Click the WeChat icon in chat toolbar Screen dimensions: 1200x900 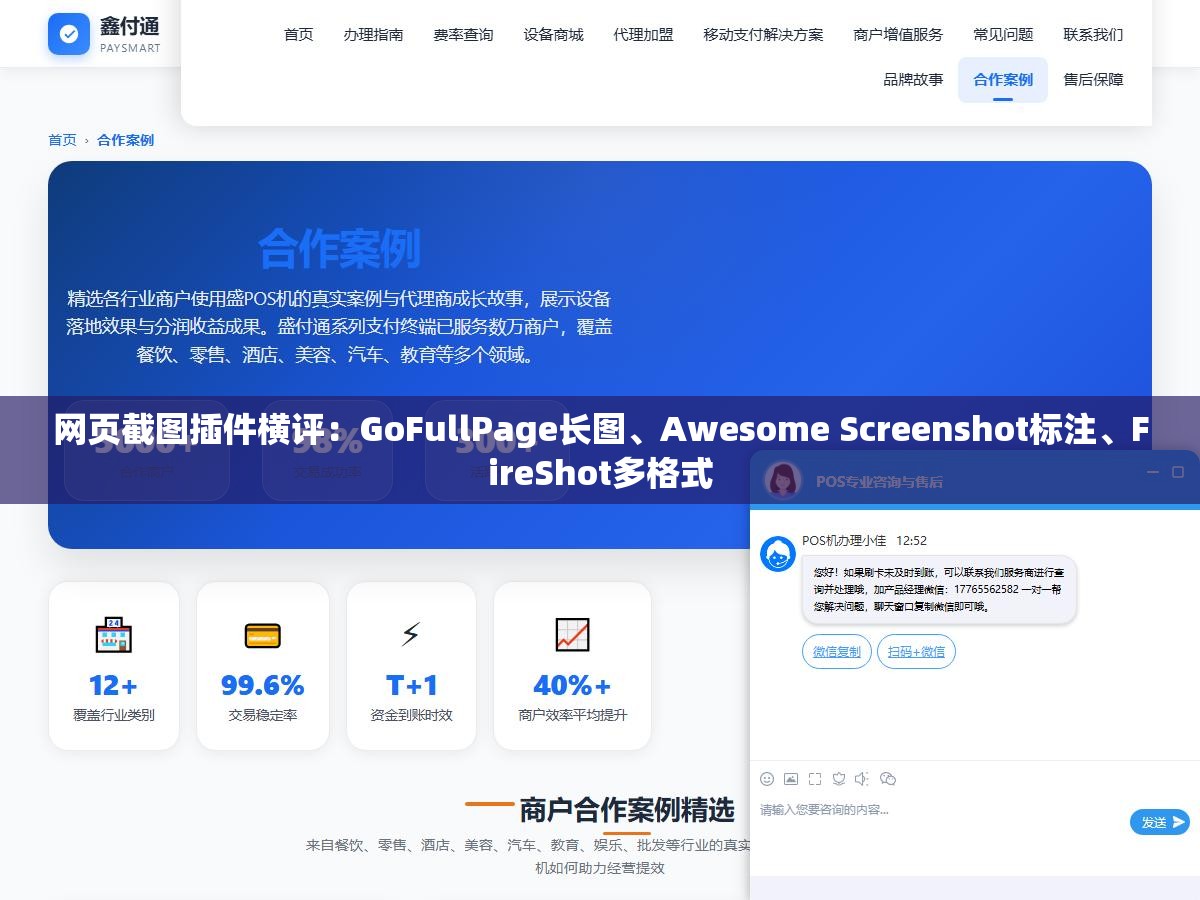887,779
